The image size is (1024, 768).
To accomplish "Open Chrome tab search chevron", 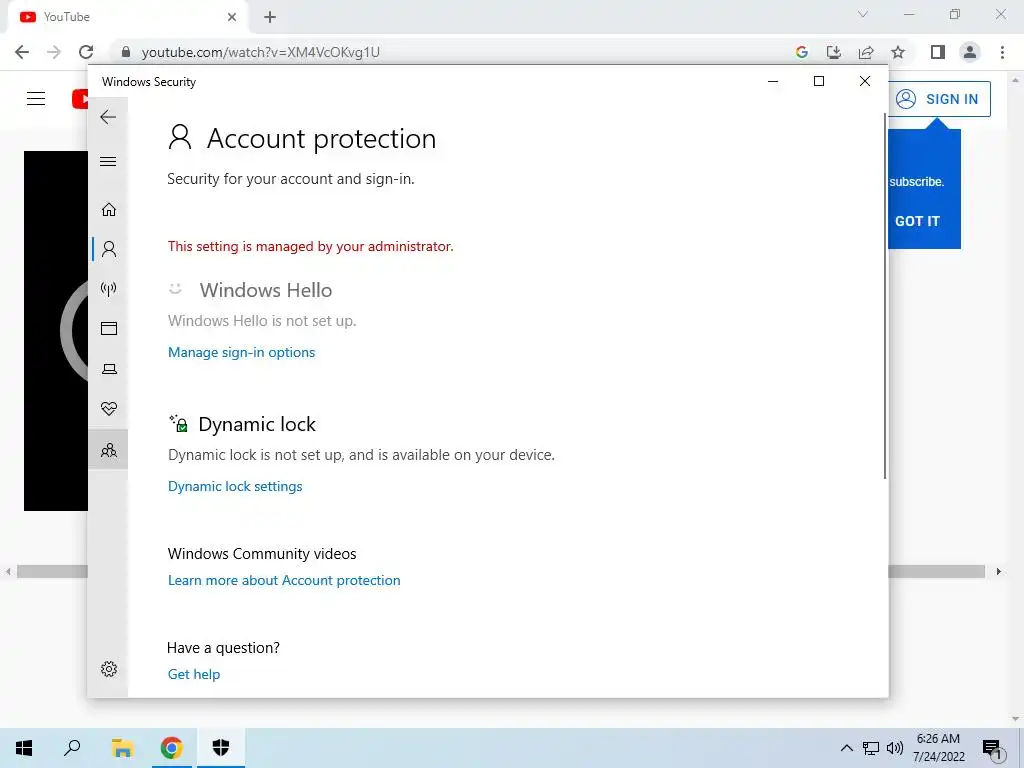I will 863,14.
